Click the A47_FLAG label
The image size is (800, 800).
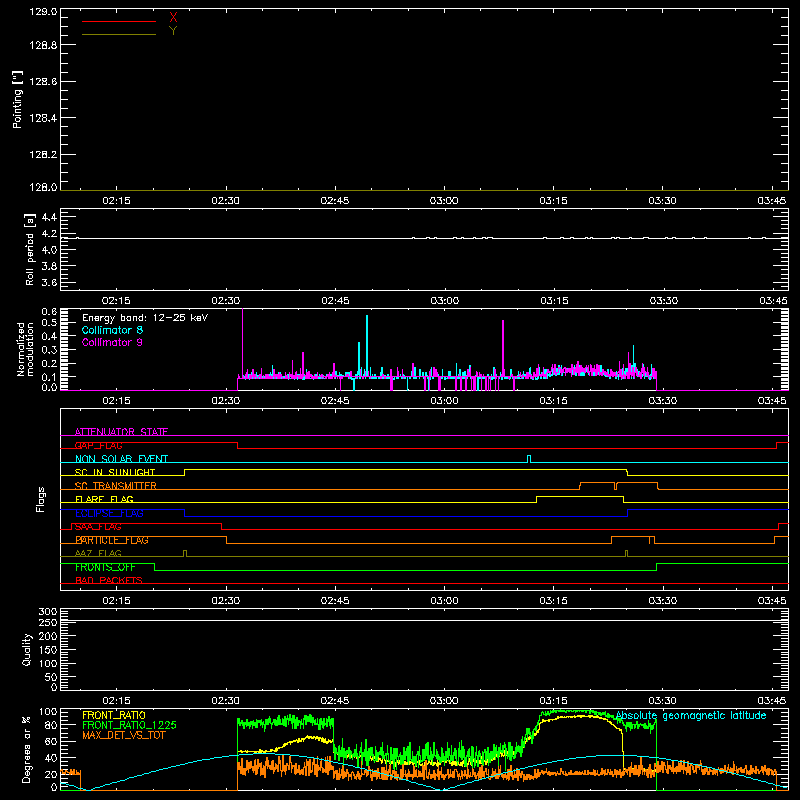point(98,553)
